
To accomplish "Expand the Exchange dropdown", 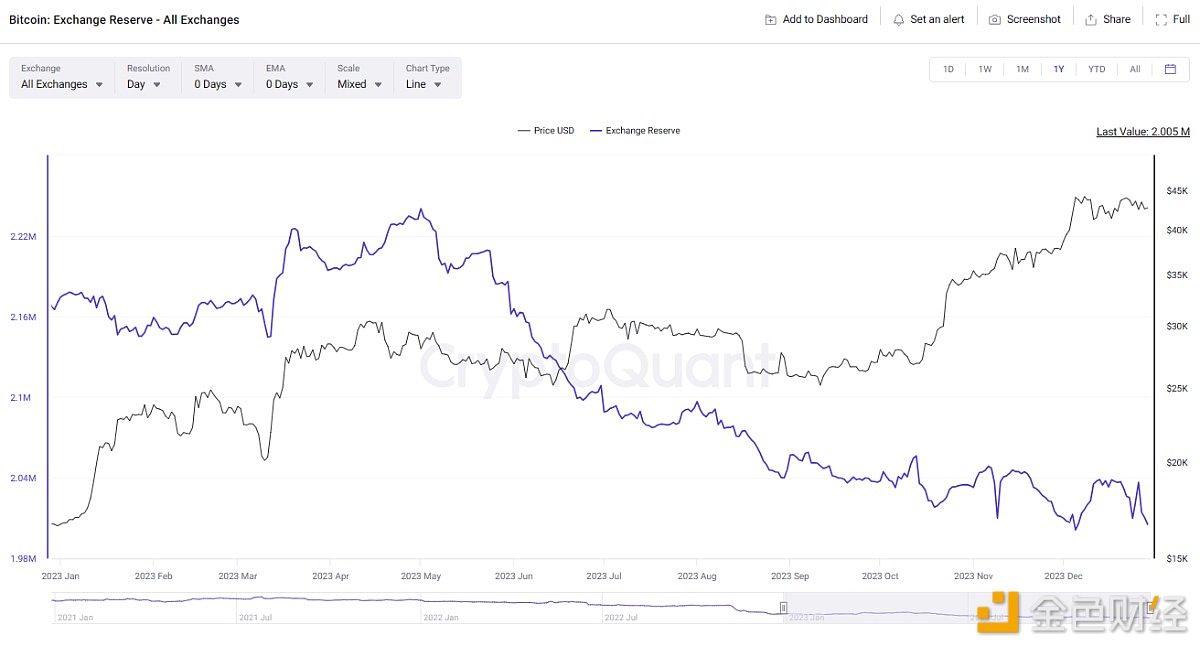I will click(62, 84).
